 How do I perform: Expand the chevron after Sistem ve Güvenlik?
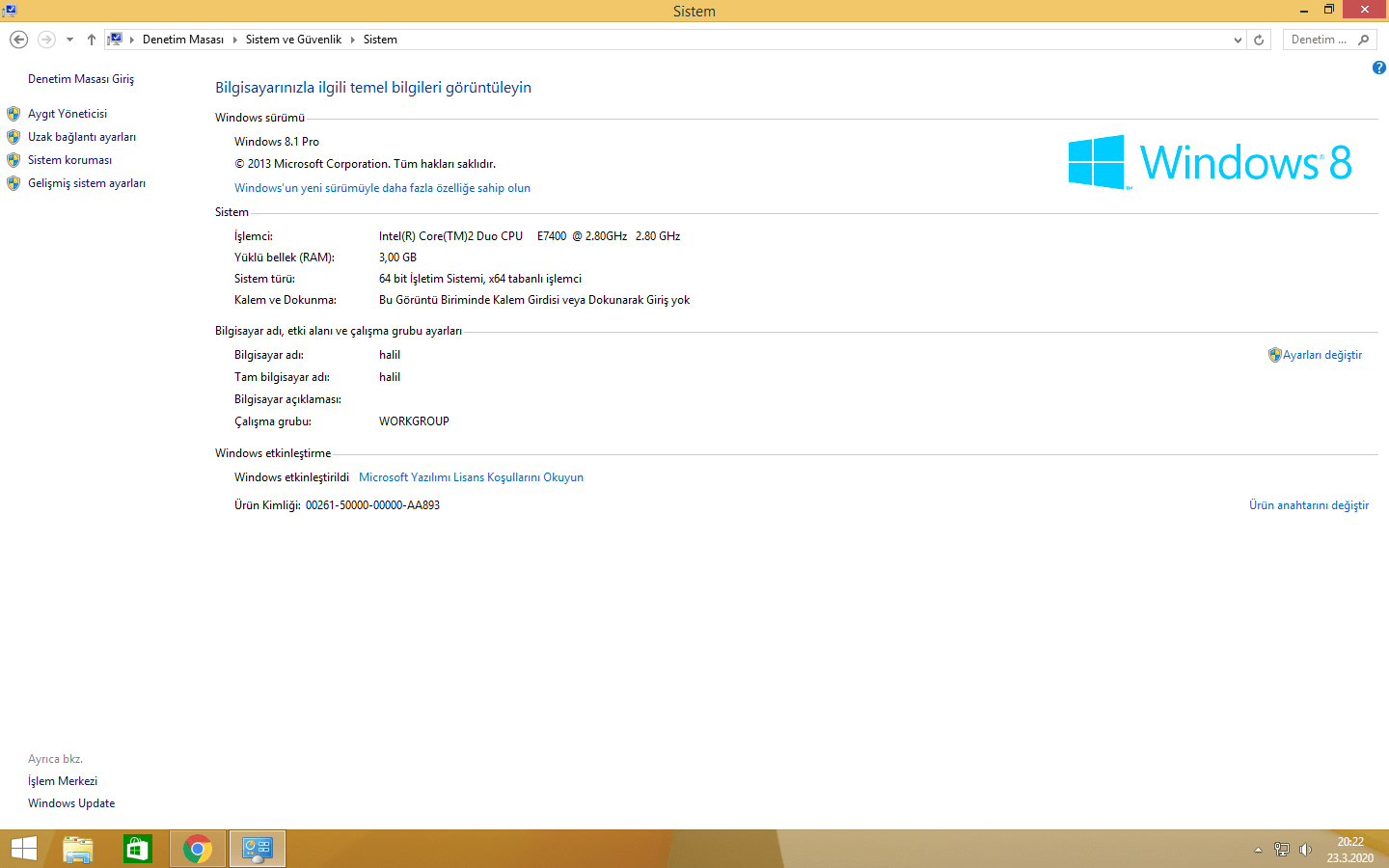[352, 40]
